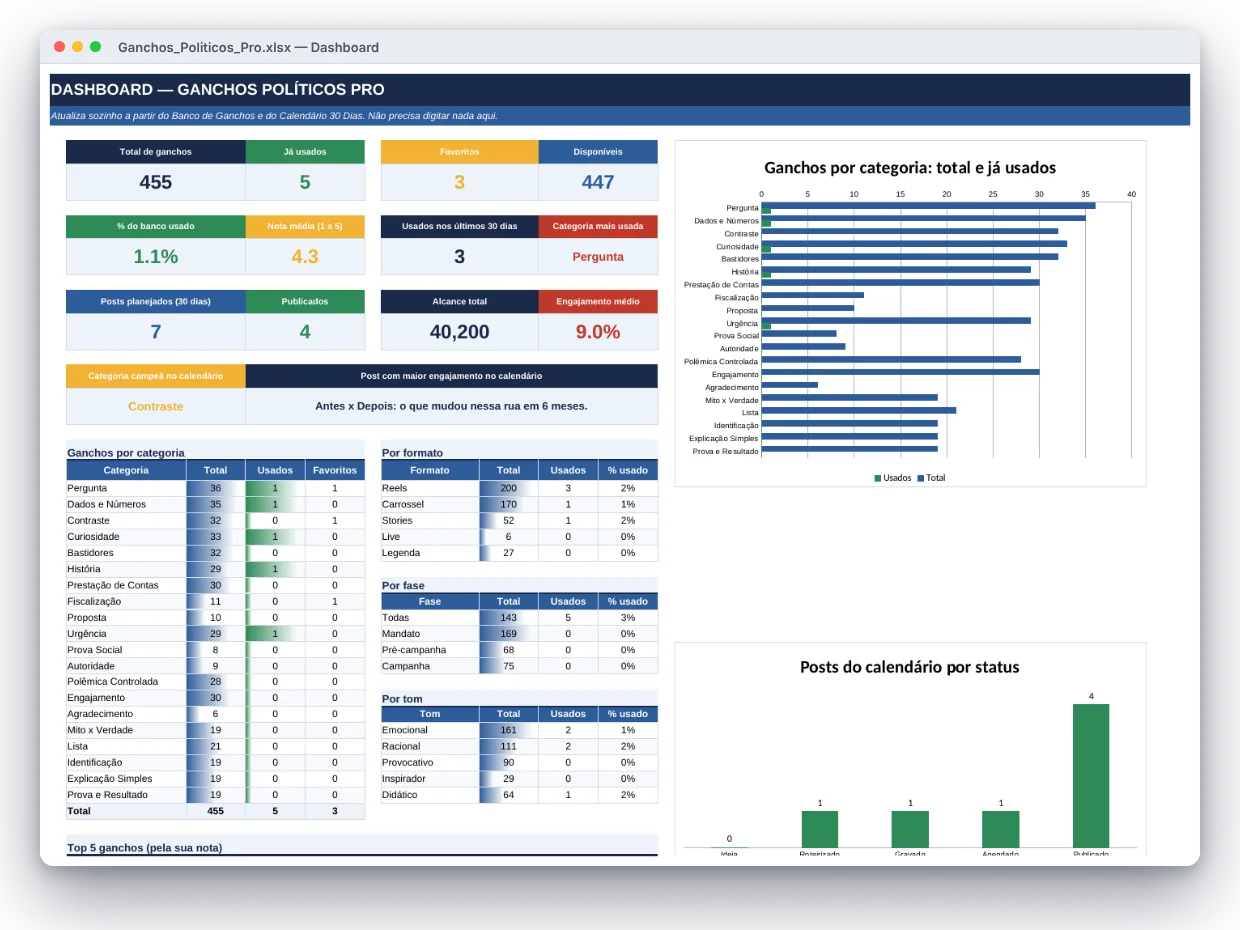
Task: Select the 4.3 nota média value
Action: click(x=305, y=256)
